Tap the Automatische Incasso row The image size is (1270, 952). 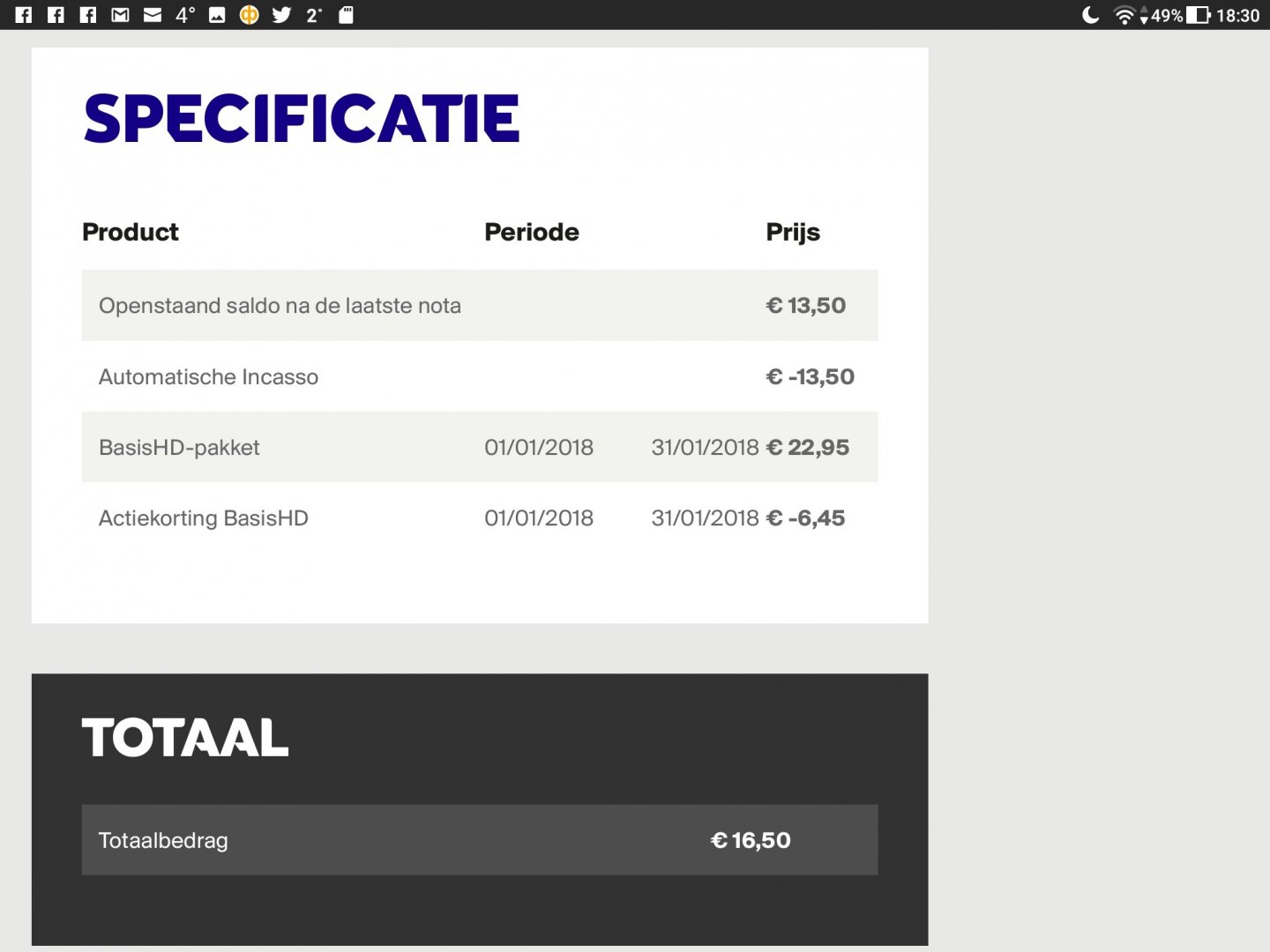click(208, 377)
